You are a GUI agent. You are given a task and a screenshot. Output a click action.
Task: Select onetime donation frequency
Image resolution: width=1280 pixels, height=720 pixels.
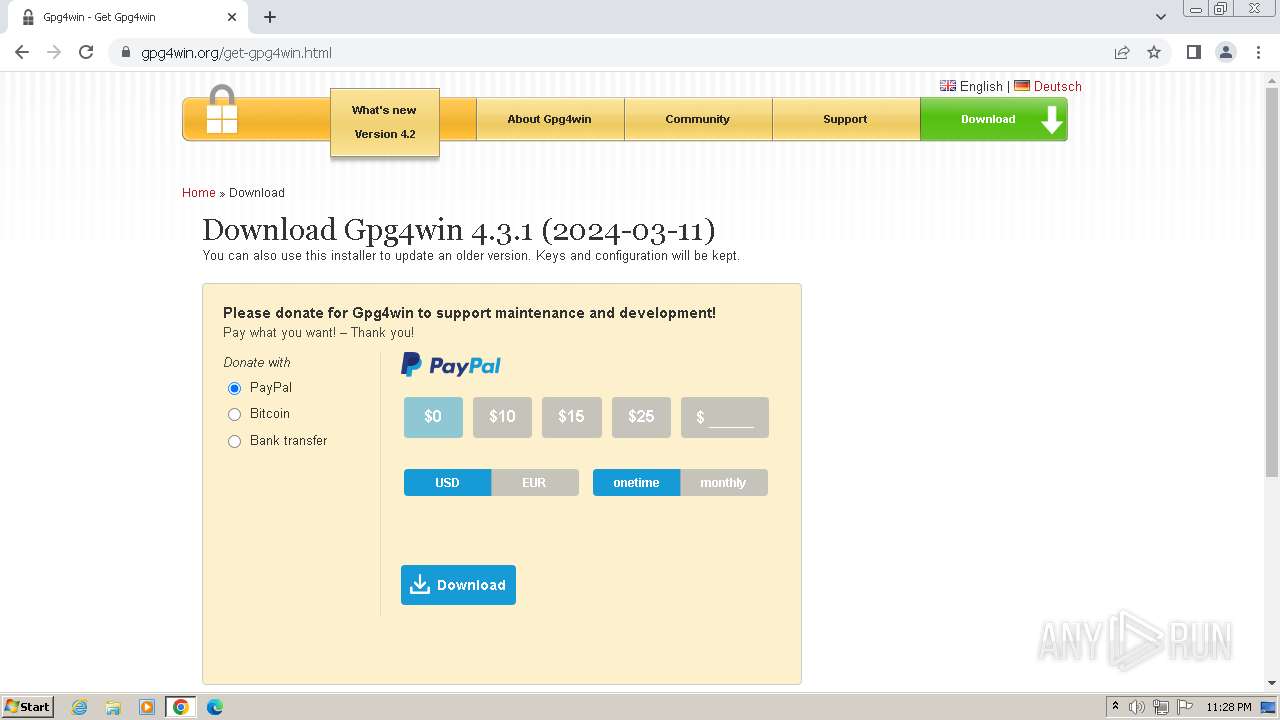coord(636,483)
